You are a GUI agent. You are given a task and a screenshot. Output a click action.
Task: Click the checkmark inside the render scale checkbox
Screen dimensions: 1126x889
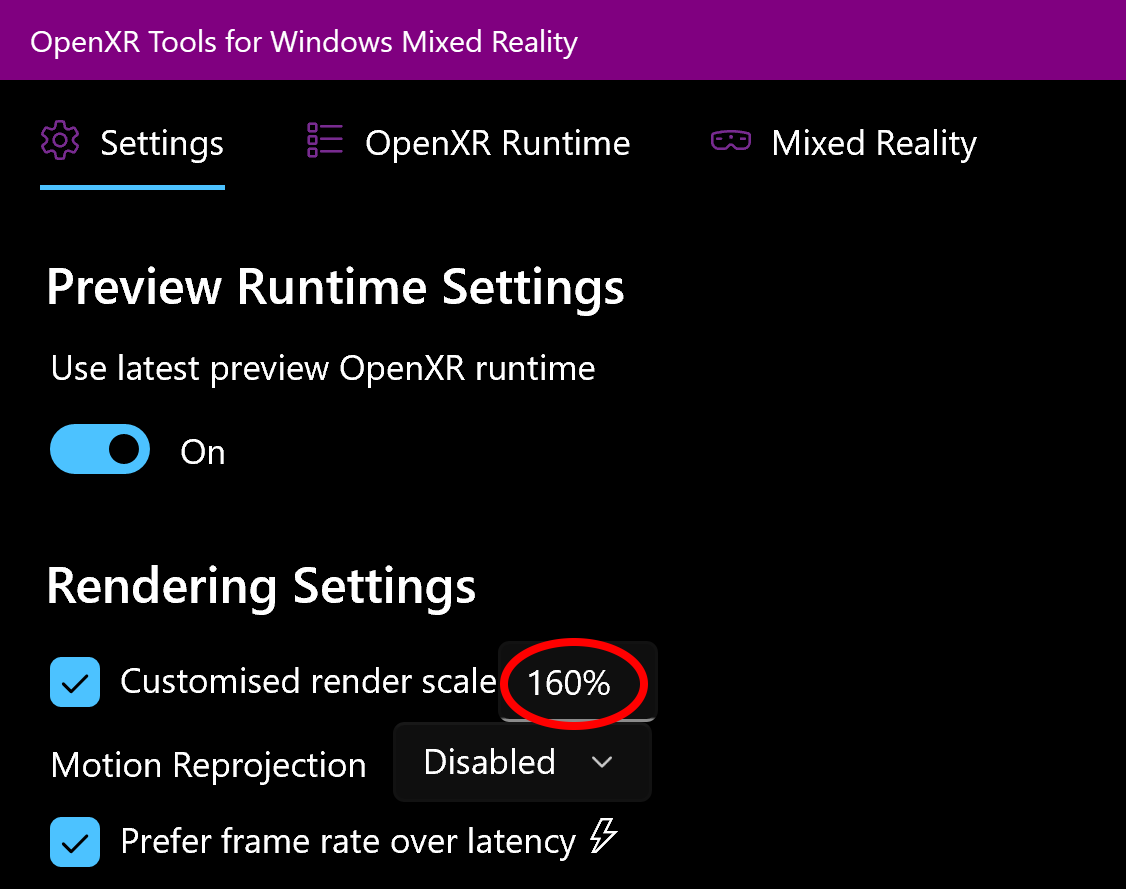[x=75, y=681]
